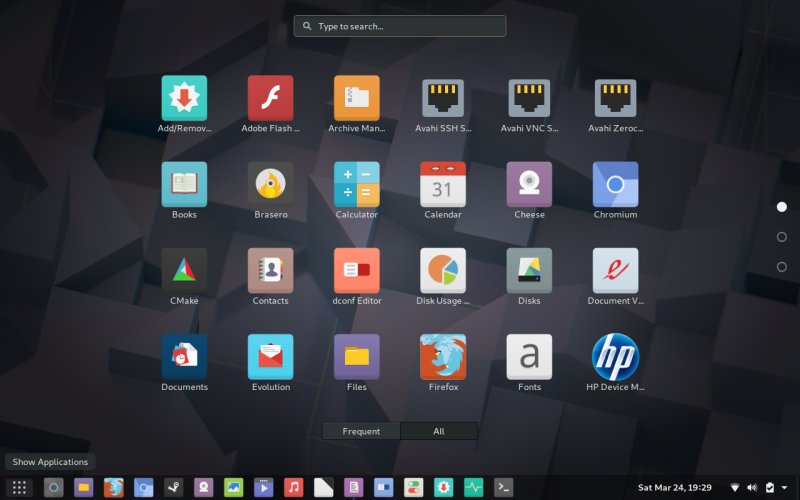Open the dconf Editor
Image resolution: width=800 pixels, height=500 pixels.
click(x=356, y=270)
